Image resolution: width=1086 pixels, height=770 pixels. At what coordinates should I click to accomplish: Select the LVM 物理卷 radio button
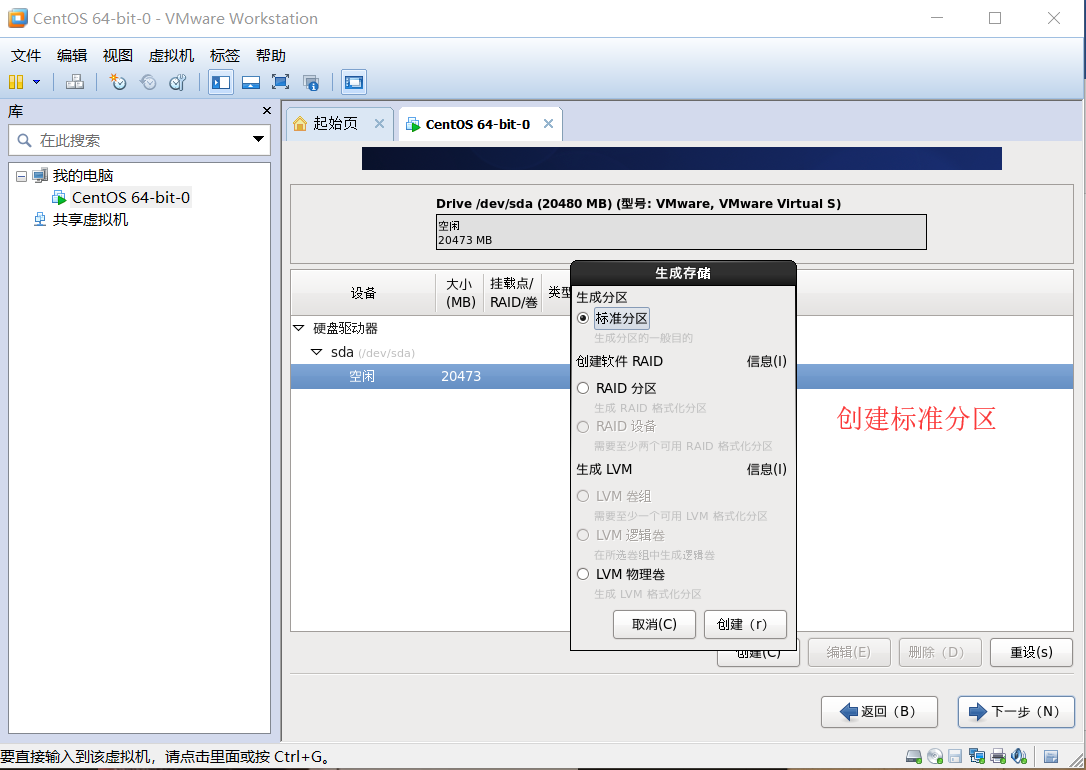click(x=583, y=574)
